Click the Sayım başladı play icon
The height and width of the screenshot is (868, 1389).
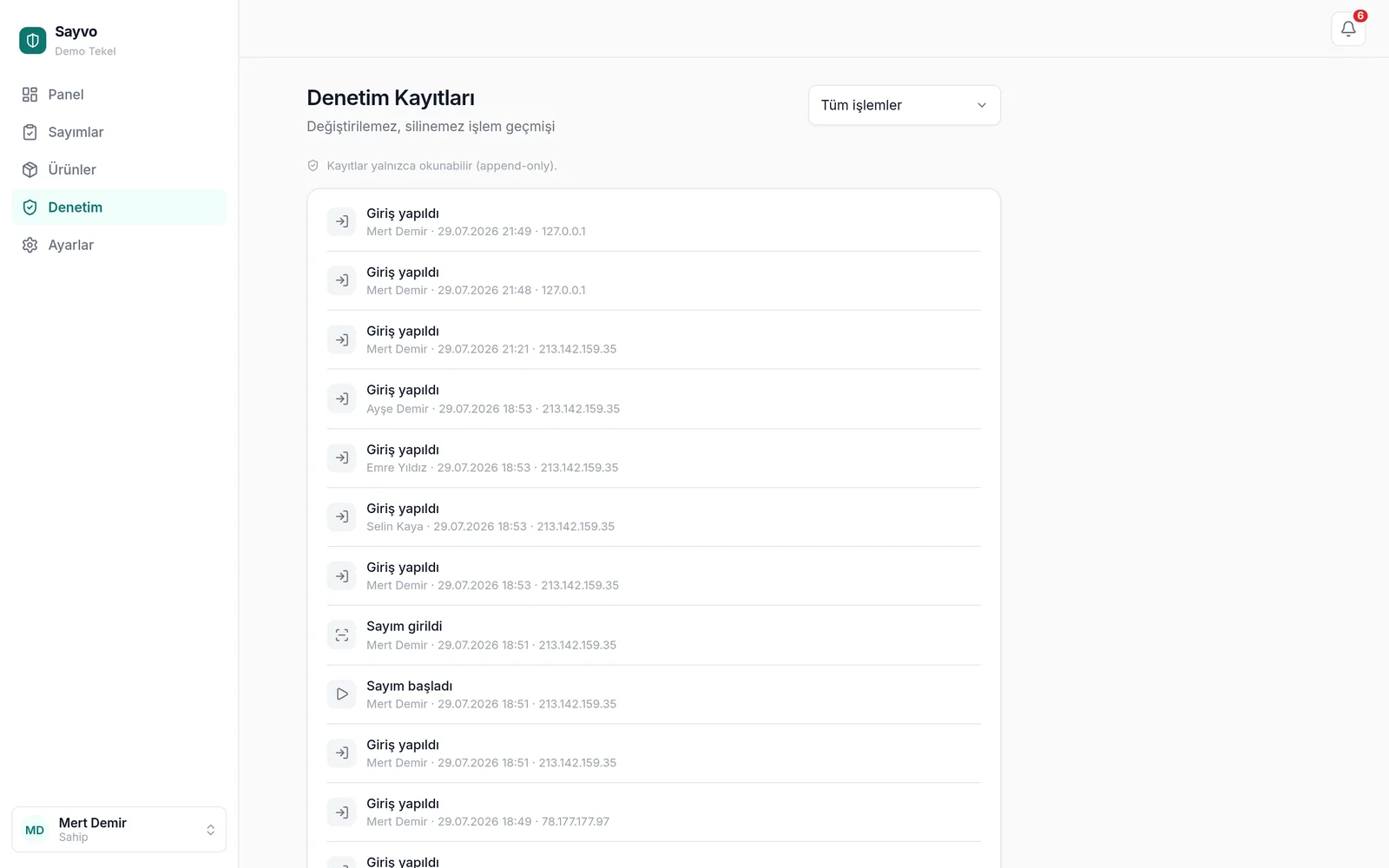tap(342, 694)
